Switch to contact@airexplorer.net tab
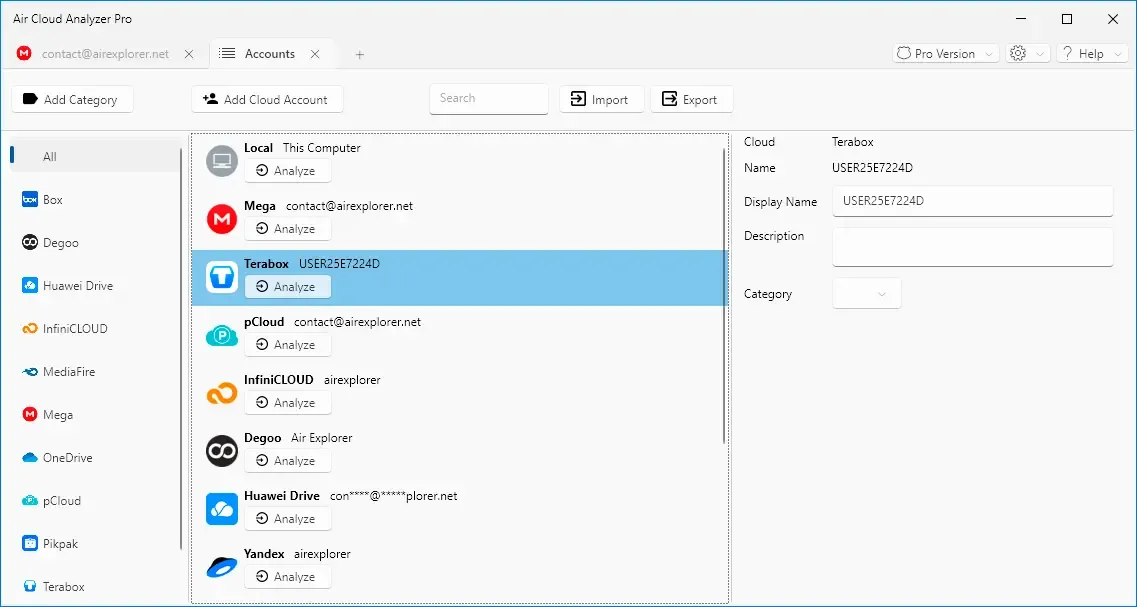1137x607 pixels. (105, 54)
